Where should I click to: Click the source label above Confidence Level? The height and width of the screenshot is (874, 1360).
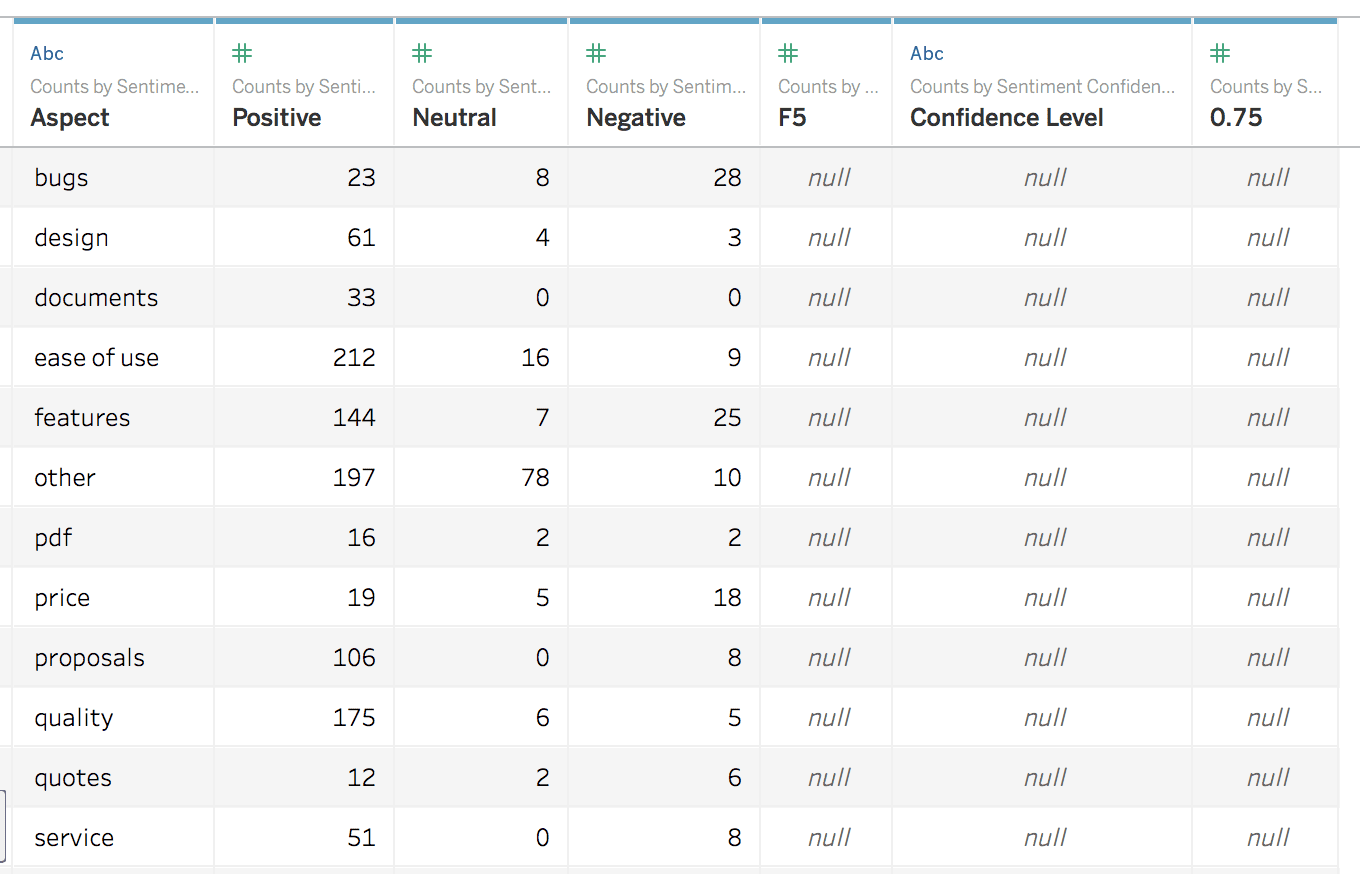coord(1043,87)
